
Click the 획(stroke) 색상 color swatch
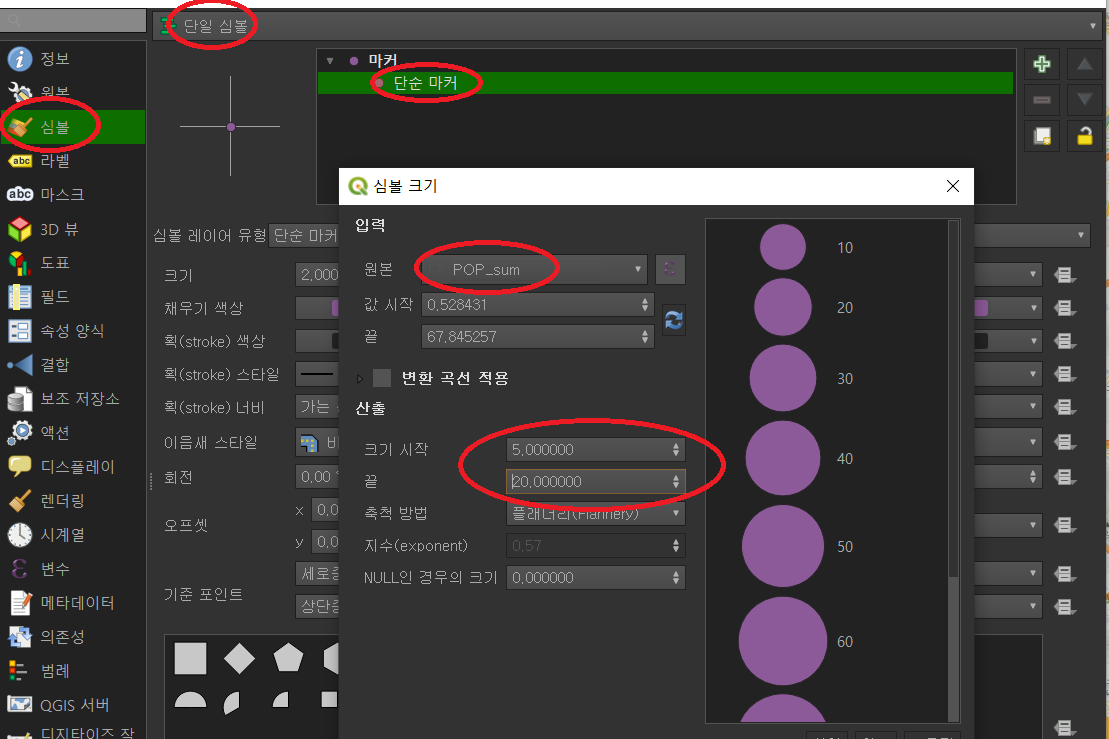317,341
